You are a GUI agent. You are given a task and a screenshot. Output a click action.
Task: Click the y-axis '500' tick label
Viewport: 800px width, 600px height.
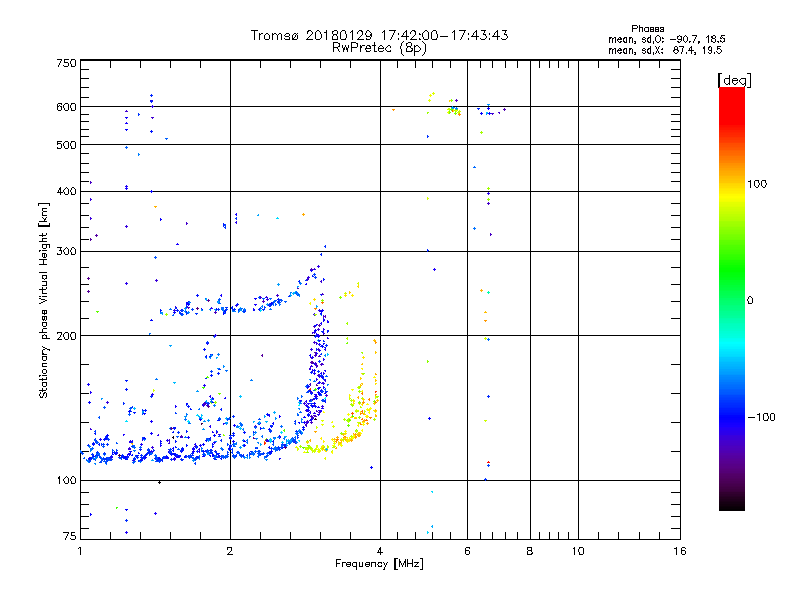[x=66, y=145]
